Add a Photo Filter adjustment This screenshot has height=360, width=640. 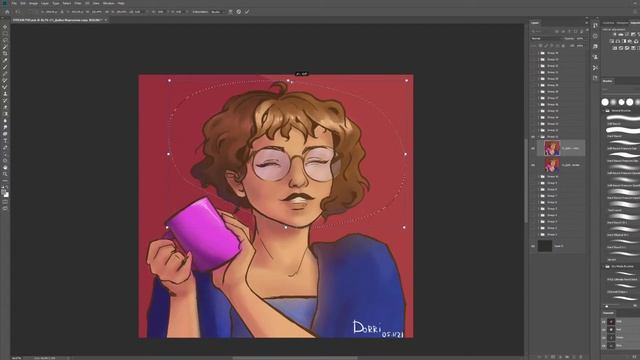630,41
